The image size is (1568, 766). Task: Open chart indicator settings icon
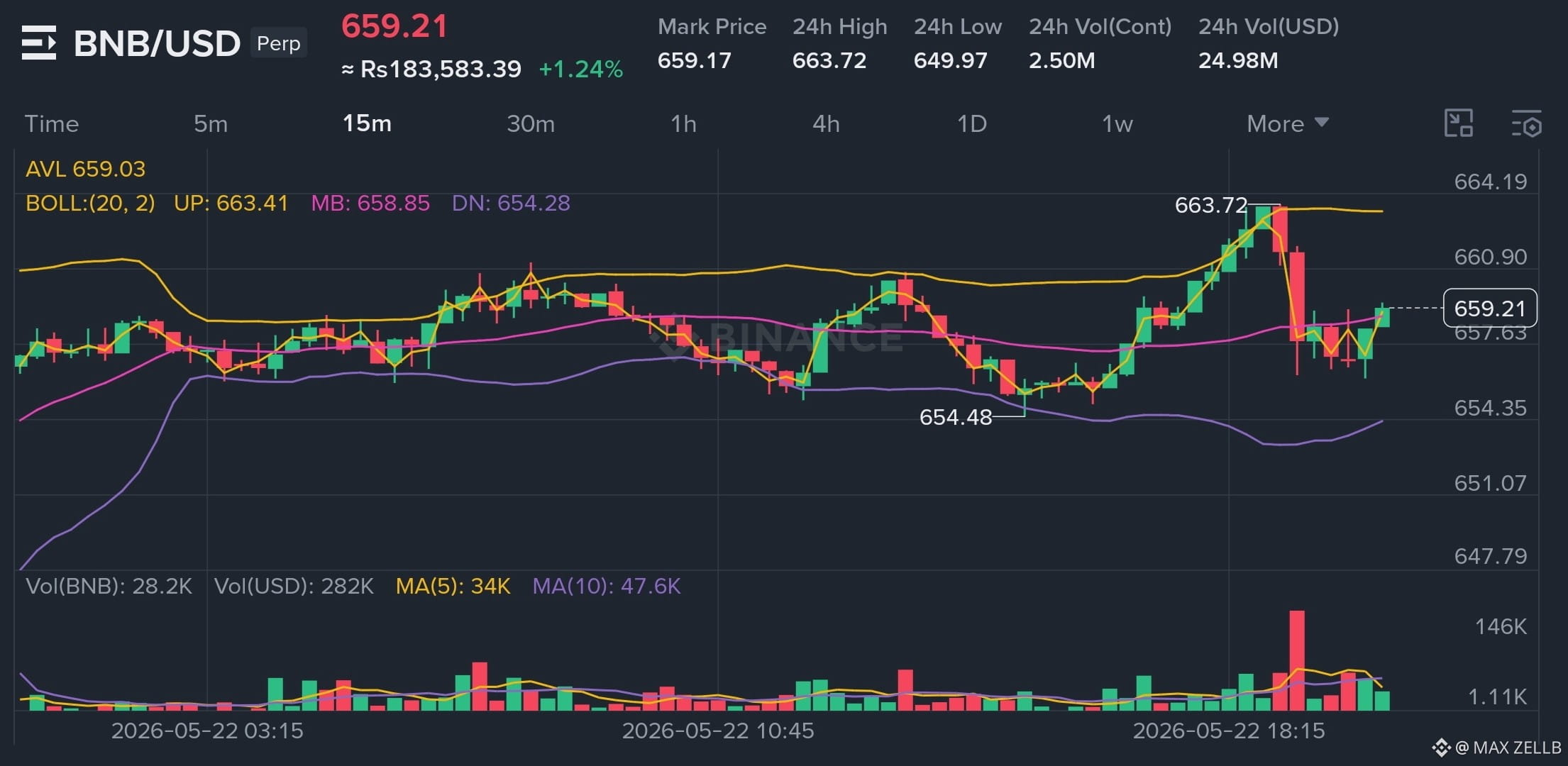coord(1526,123)
